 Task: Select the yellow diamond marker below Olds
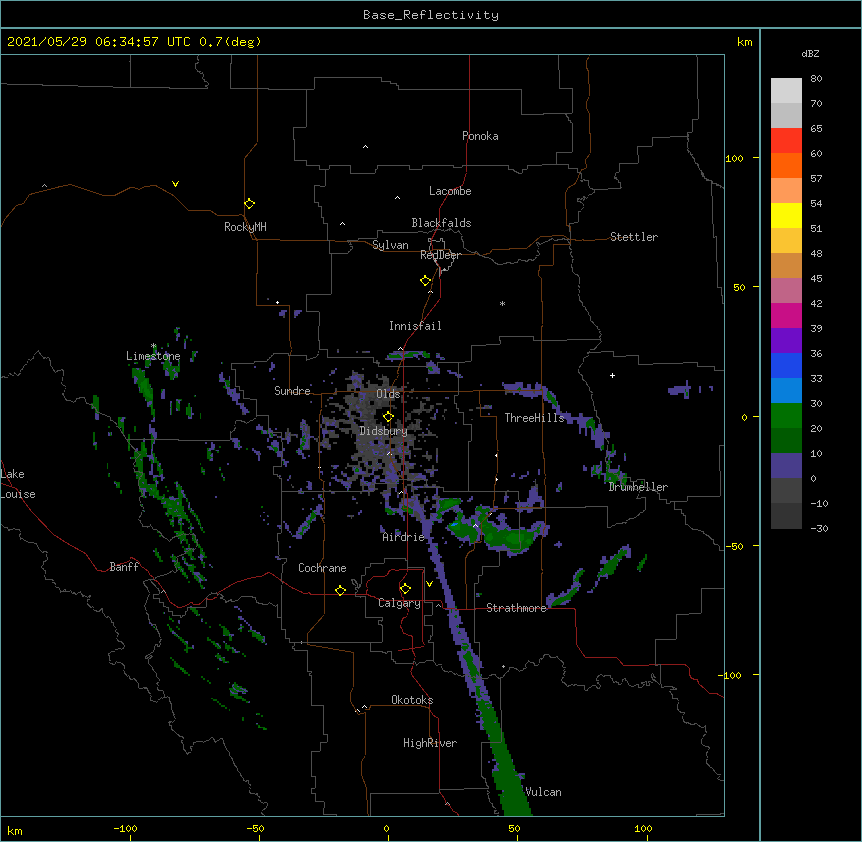coord(388,416)
